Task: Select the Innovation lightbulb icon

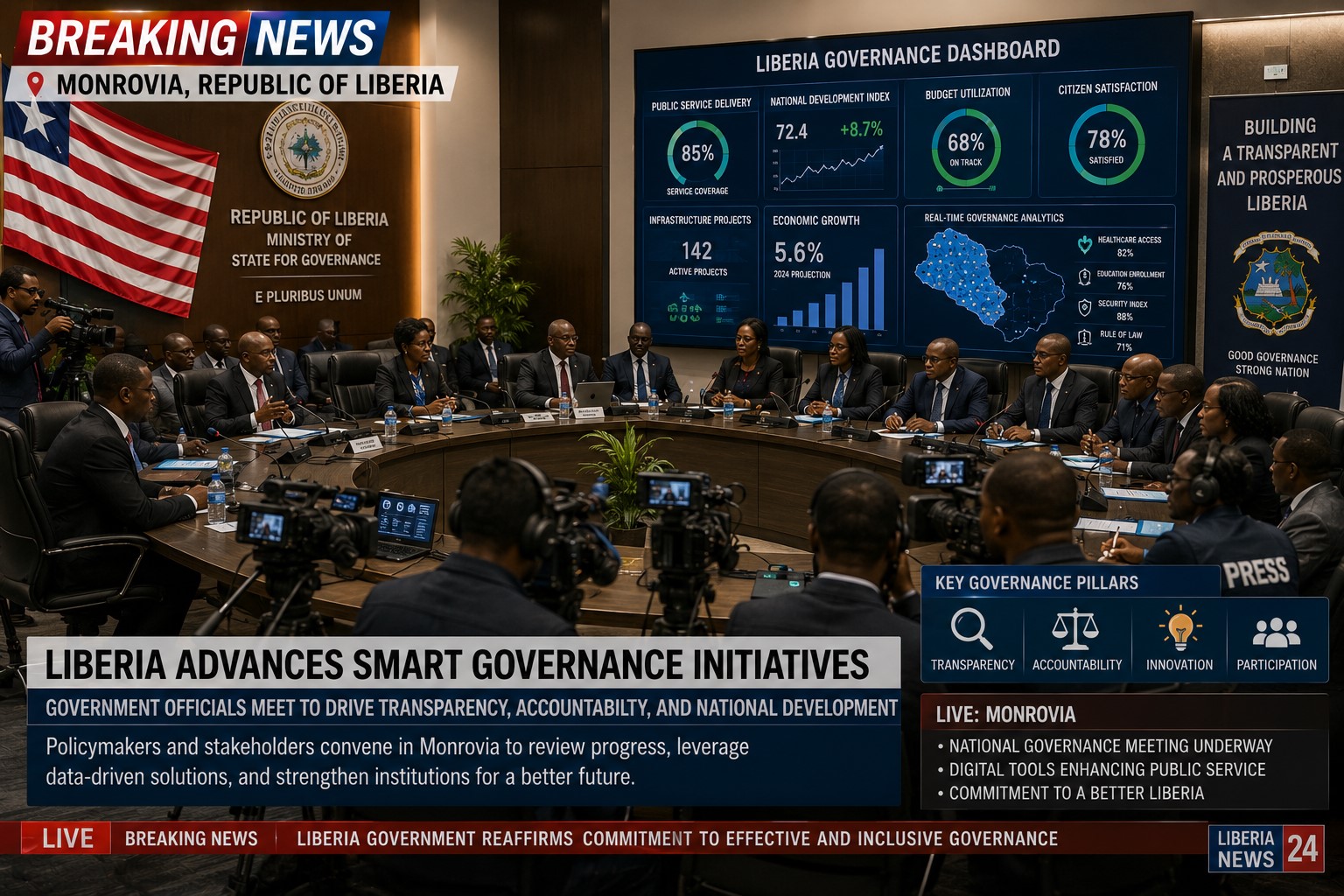Action: click(x=1180, y=627)
